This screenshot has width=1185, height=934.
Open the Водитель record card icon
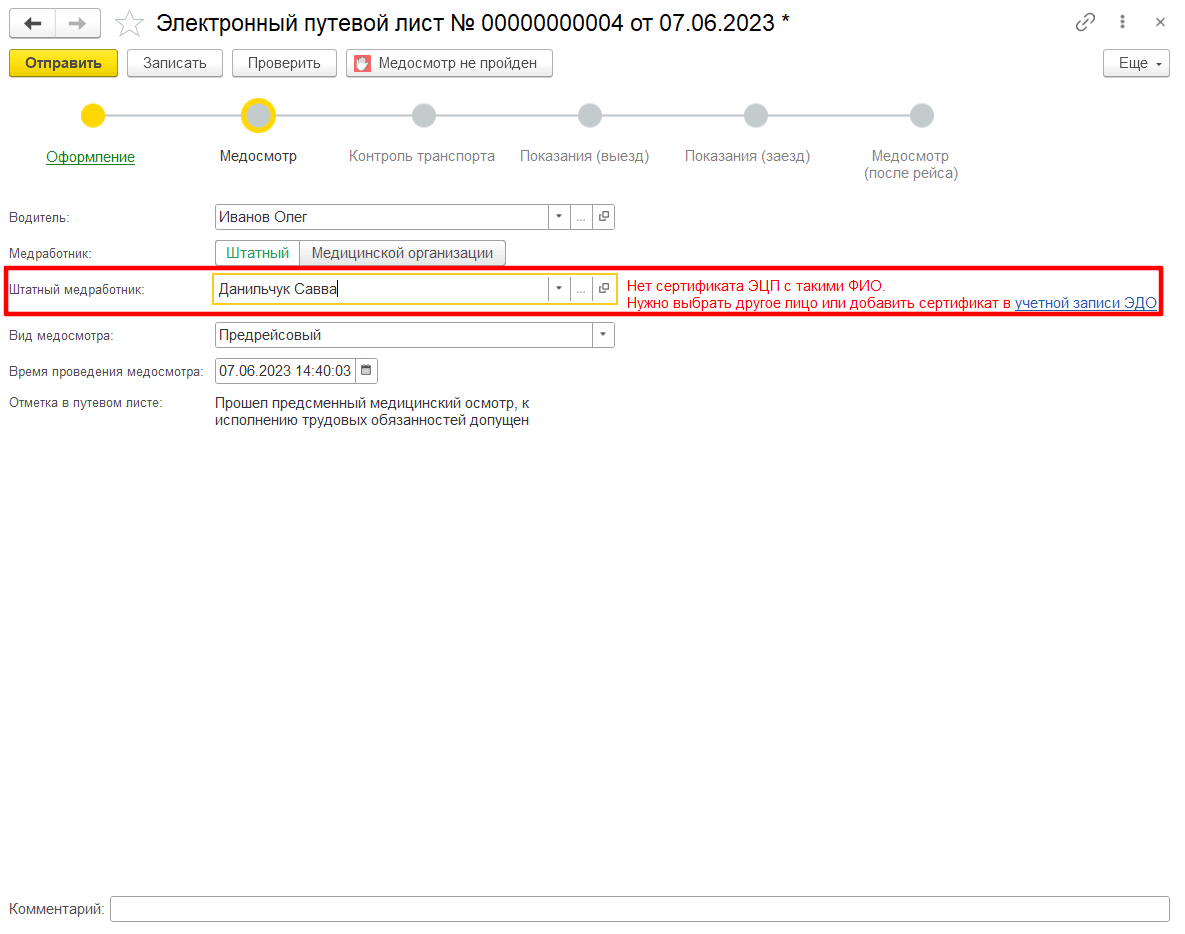point(603,217)
